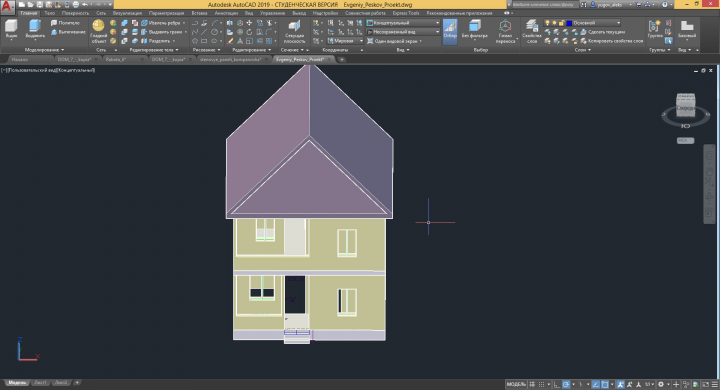Select the Line drawing tool
The height and width of the screenshot is (390, 720).
coord(204,32)
